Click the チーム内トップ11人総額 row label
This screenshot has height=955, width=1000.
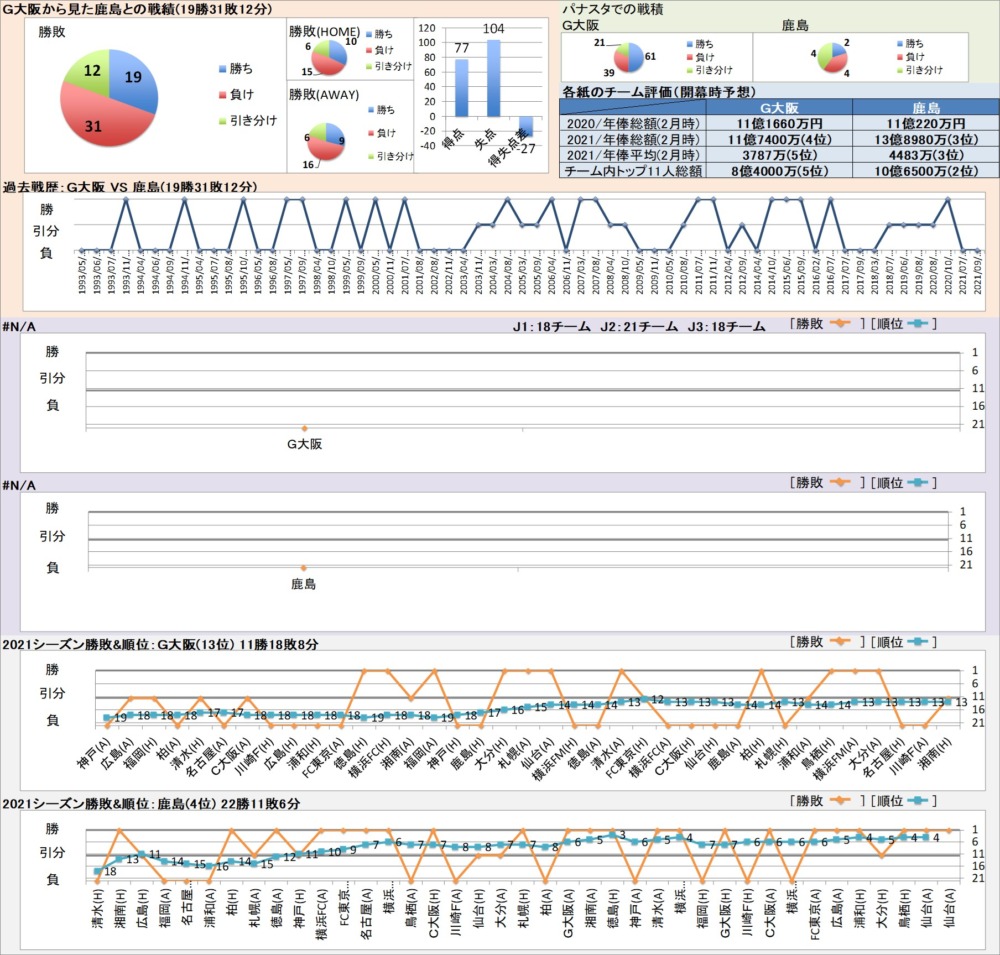point(633,171)
